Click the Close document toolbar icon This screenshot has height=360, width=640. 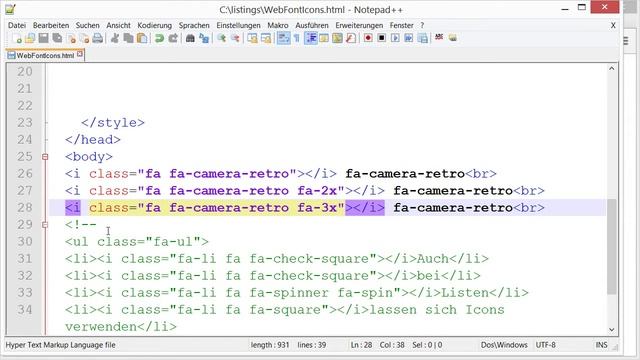[x=71, y=38]
